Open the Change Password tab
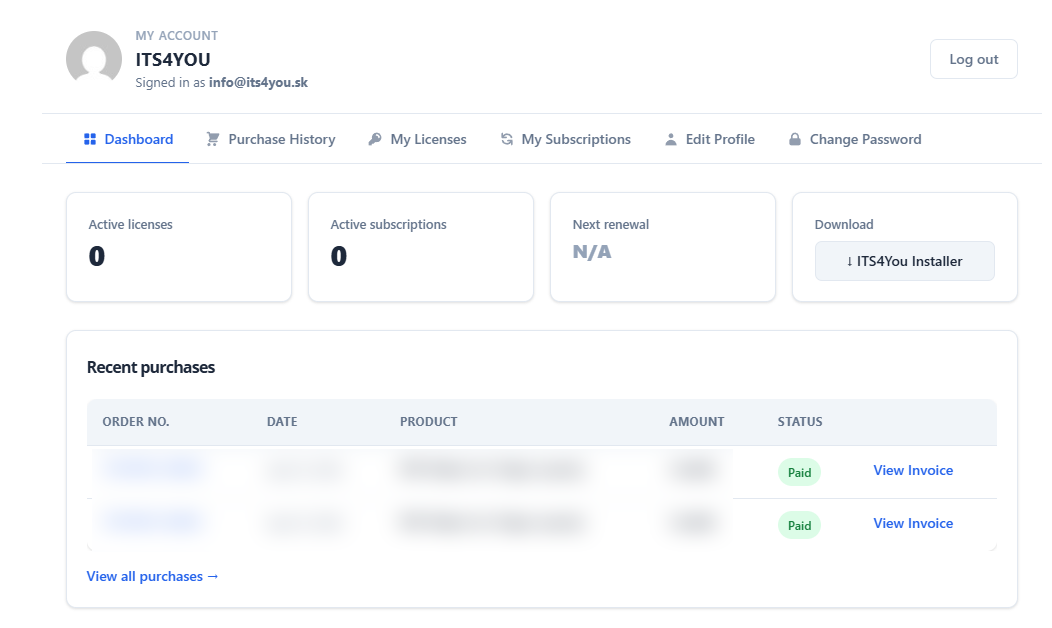The image size is (1052, 628). click(x=855, y=139)
